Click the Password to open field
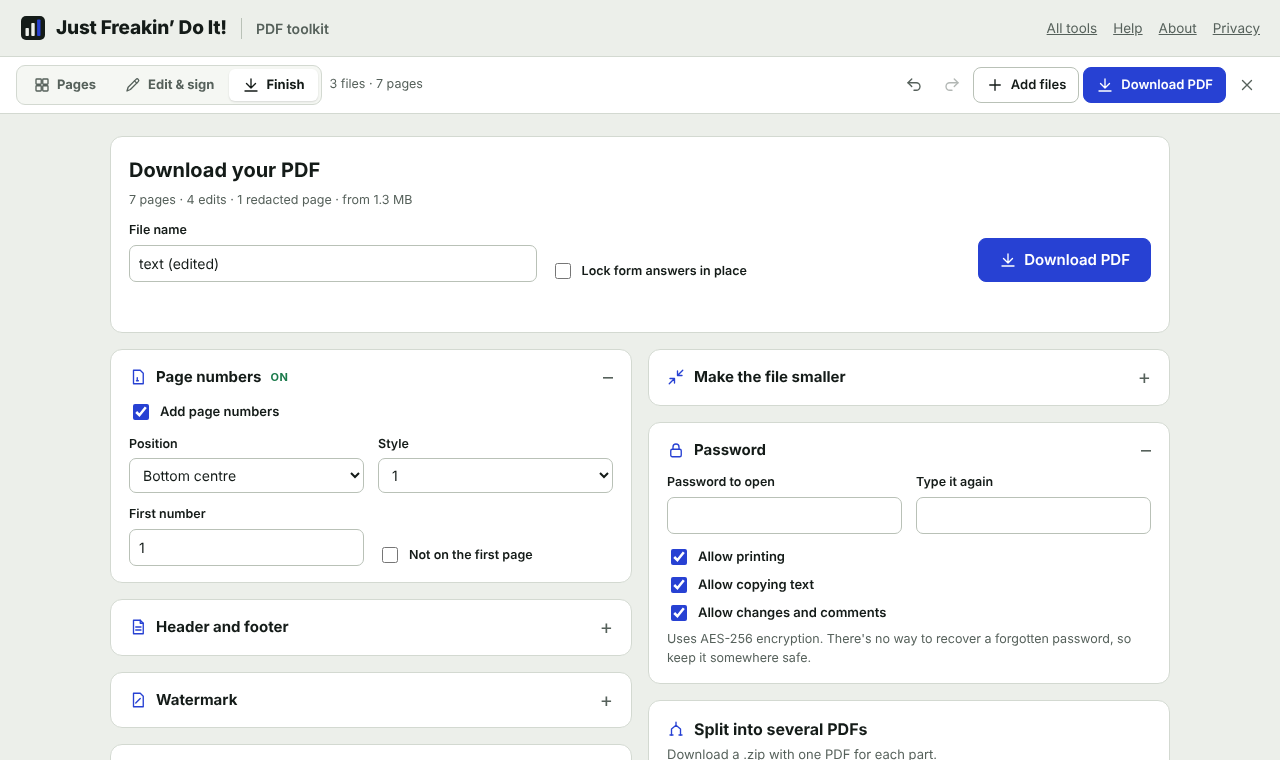Image resolution: width=1280 pixels, height=760 pixels. (x=784, y=516)
